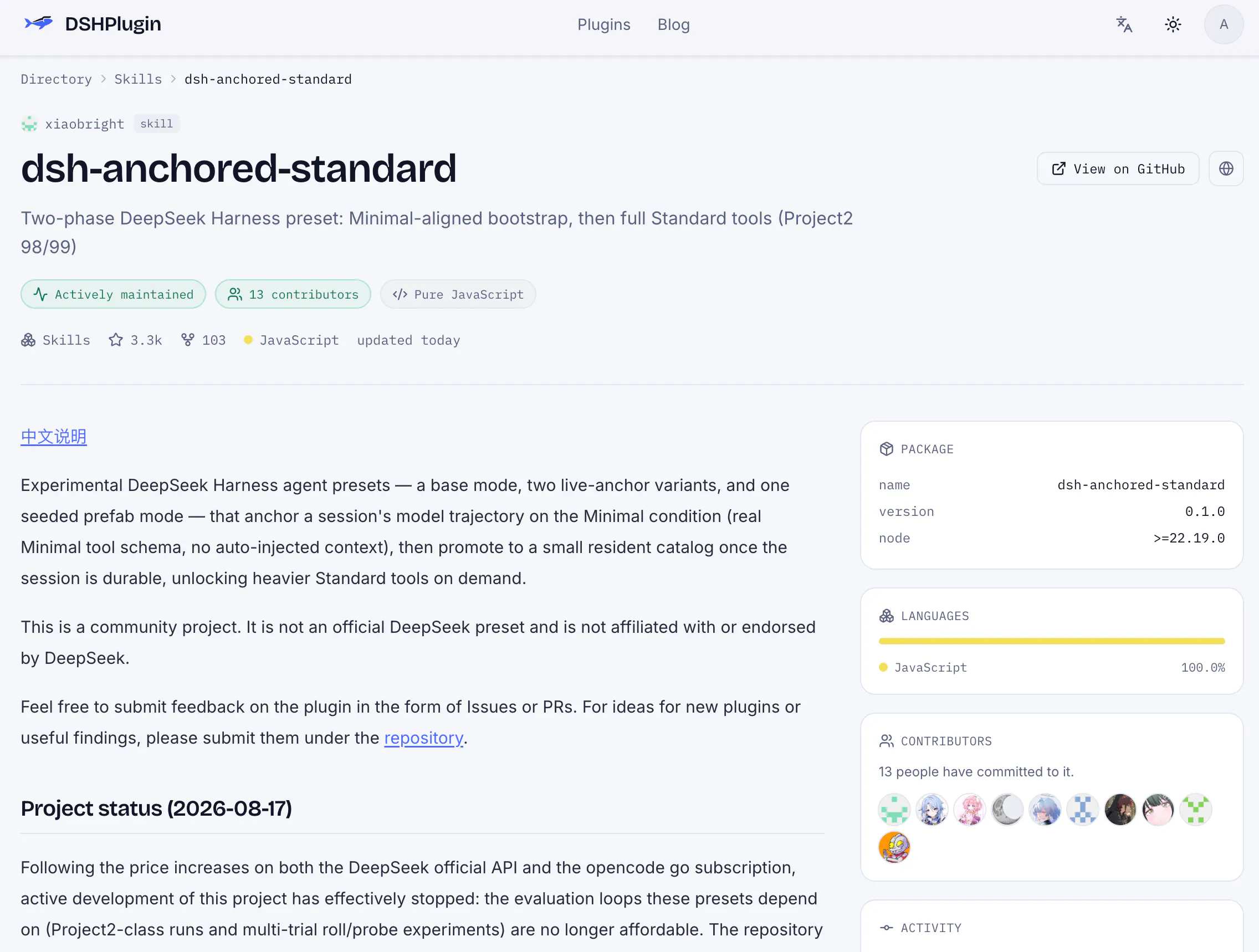Open the blue checkered pixel contributor avatar
The width and height of the screenshot is (1259, 952).
pos(1083,809)
